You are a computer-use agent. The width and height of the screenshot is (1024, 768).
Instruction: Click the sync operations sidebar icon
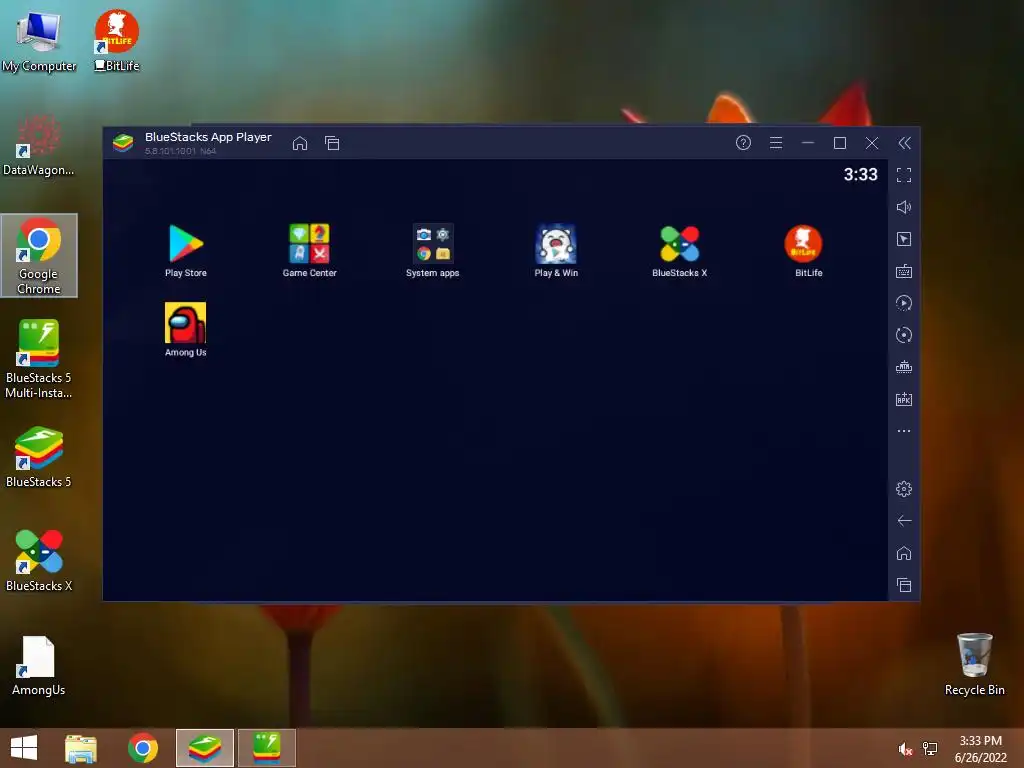(x=904, y=303)
